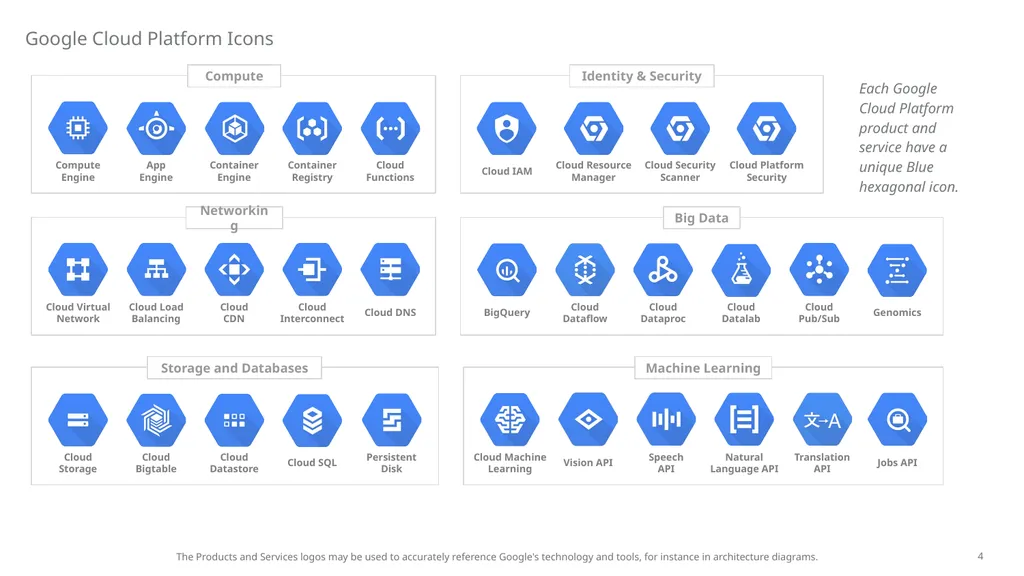
Task: Select the 'Cloud Datastore' text label
Action: (234, 463)
